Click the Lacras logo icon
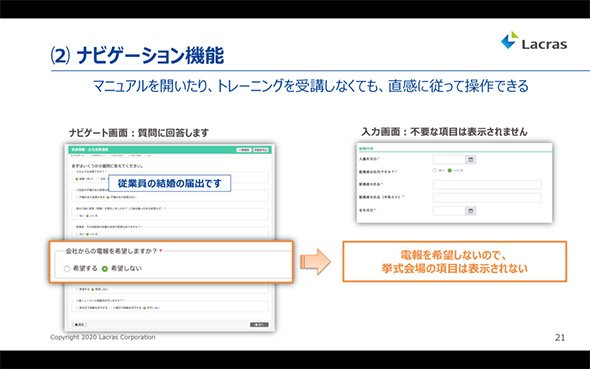590x369 pixels. click(x=510, y=40)
